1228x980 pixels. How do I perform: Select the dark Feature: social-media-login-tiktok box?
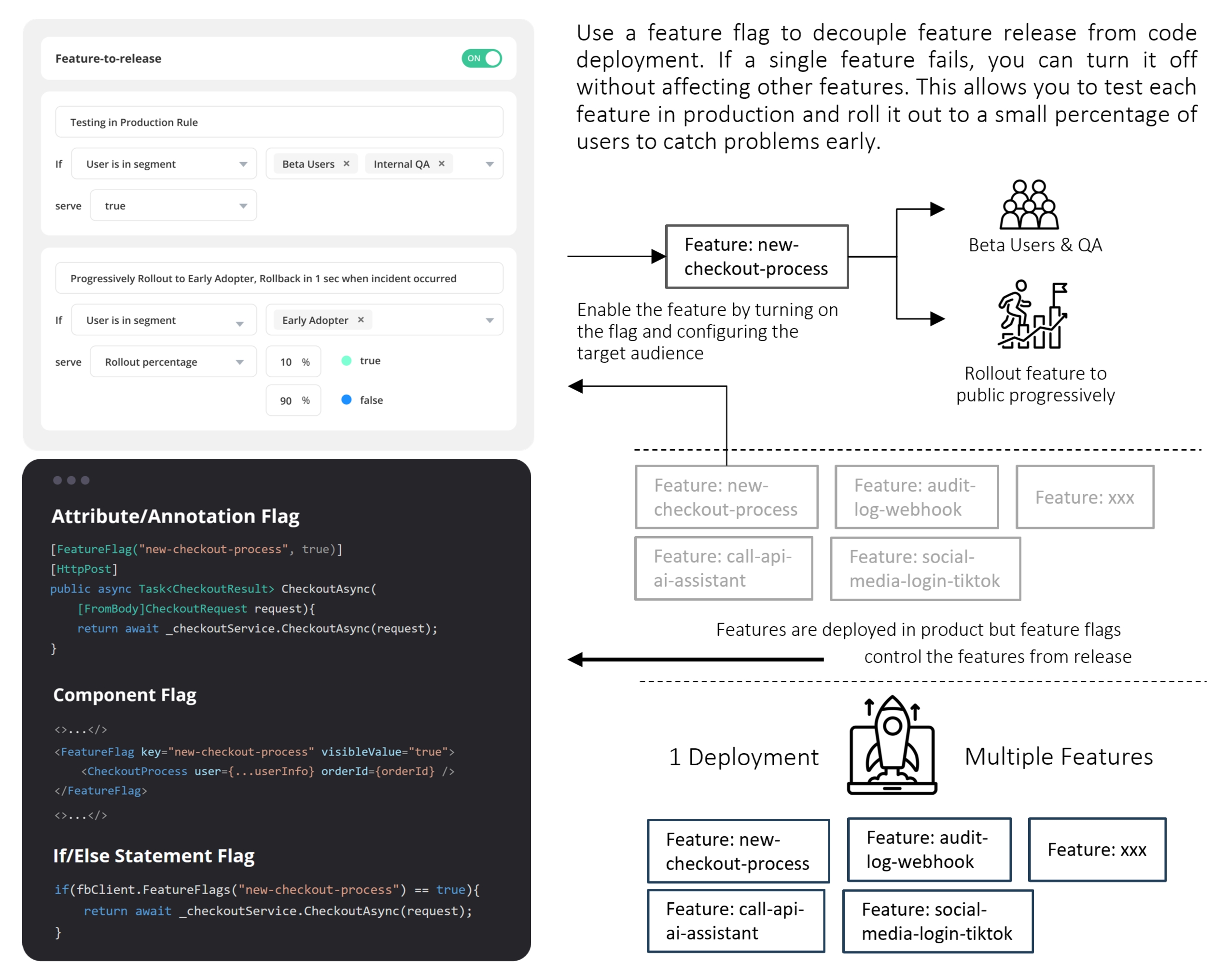point(937,921)
